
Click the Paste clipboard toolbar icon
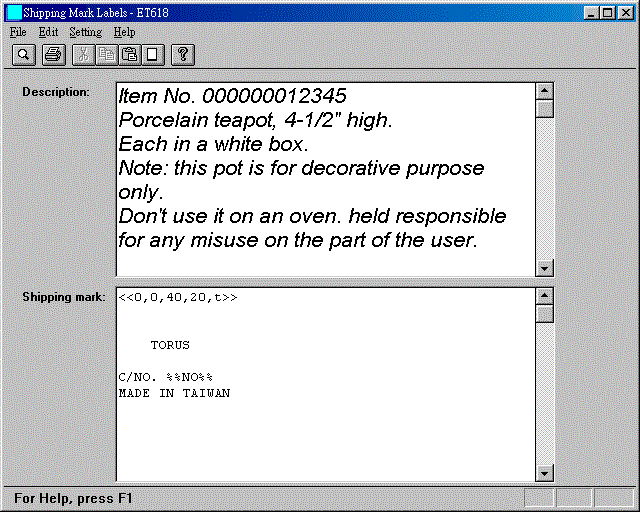[x=129, y=54]
